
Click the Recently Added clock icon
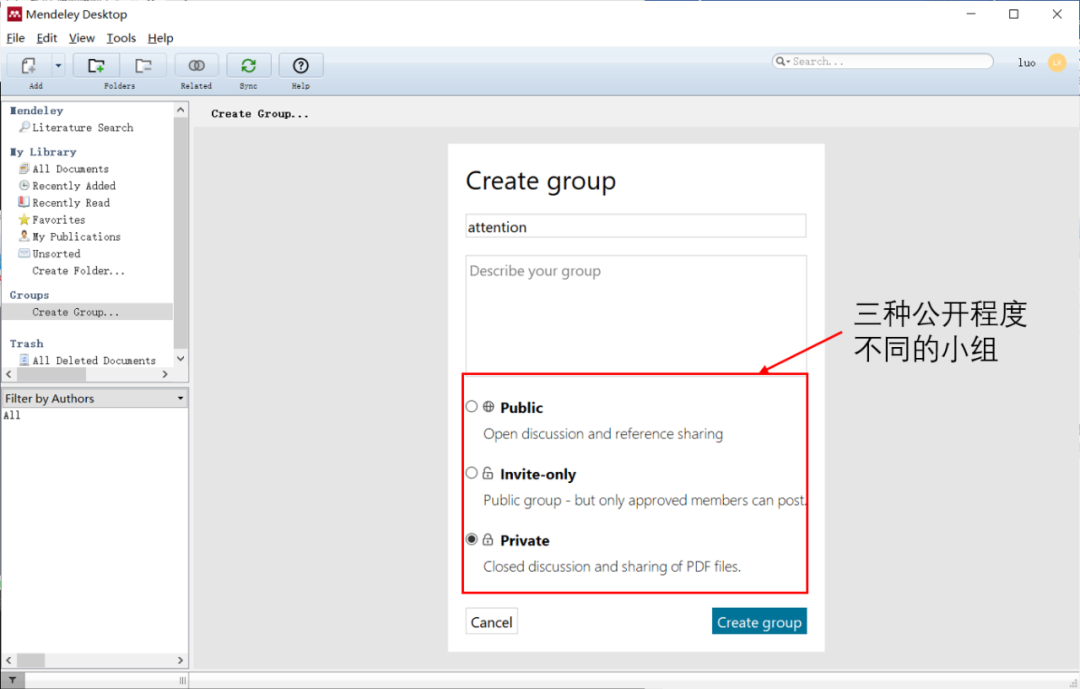(24, 185)
